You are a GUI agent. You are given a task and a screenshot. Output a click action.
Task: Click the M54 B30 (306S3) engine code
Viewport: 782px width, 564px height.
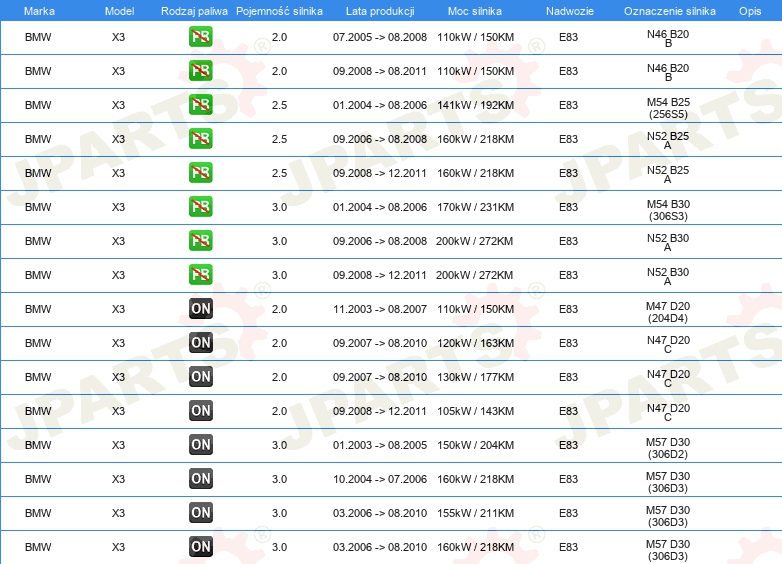(668, 210)
